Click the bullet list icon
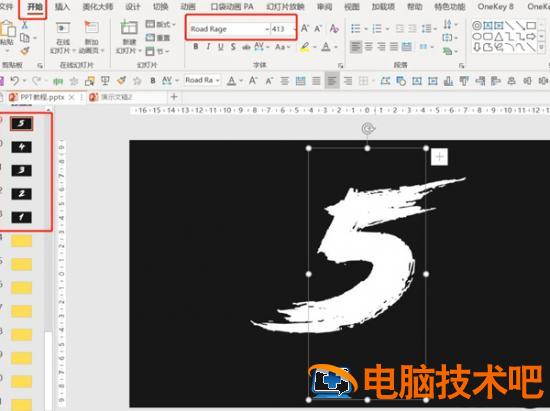Screen dimensions: 550x411 355,29
